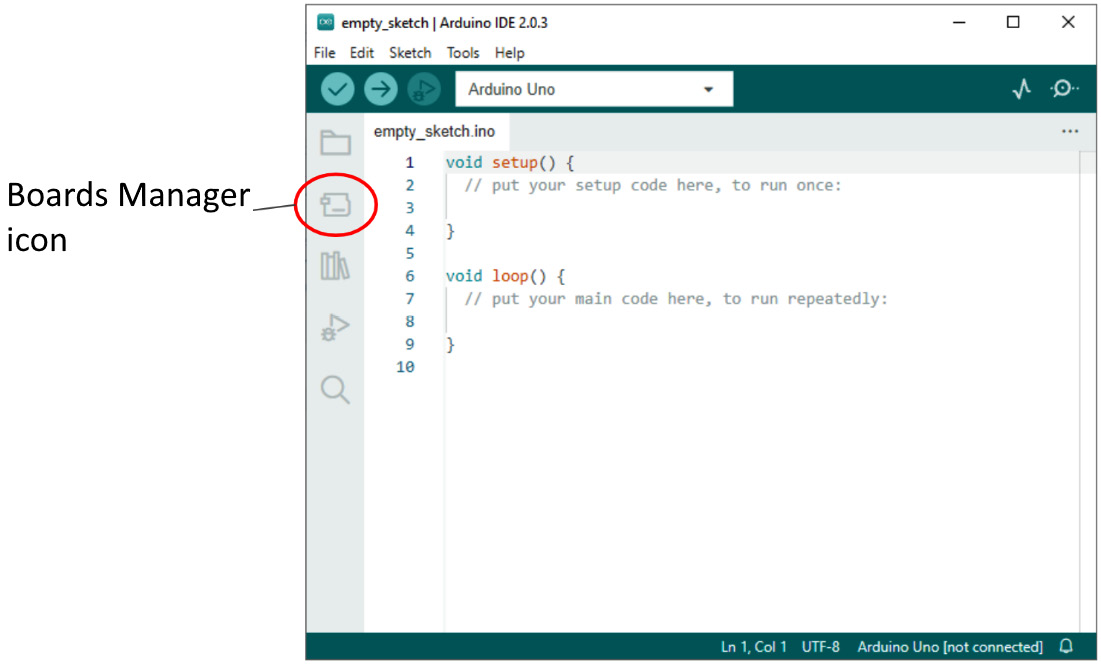Click the closing brace on line 4

pyautogui.click(x=450, y=230)
